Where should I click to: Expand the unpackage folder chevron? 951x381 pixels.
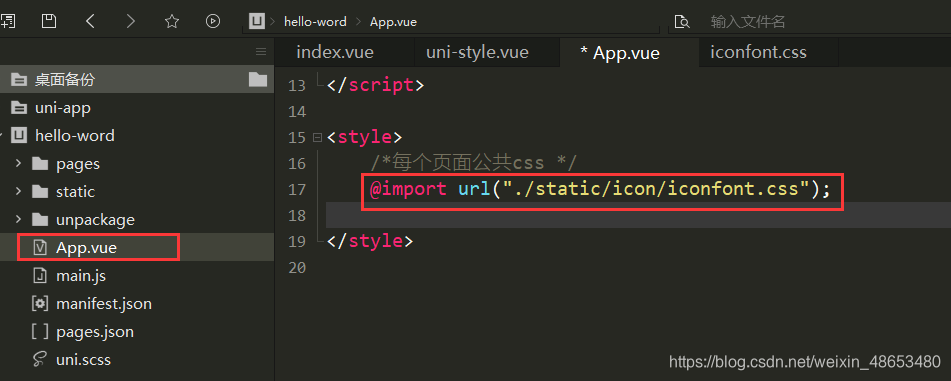[18, 220]
